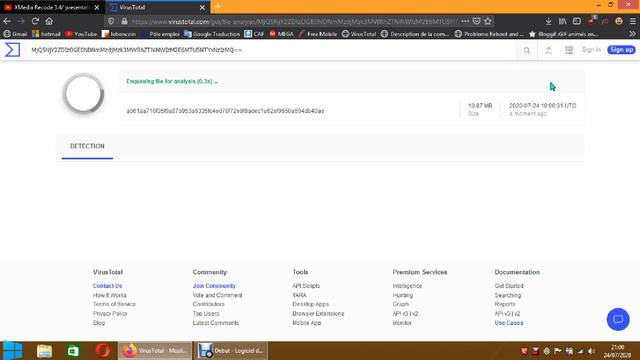Click the upload file arrow icon
This screenshot has height=360, width=640.
(548, 50)
